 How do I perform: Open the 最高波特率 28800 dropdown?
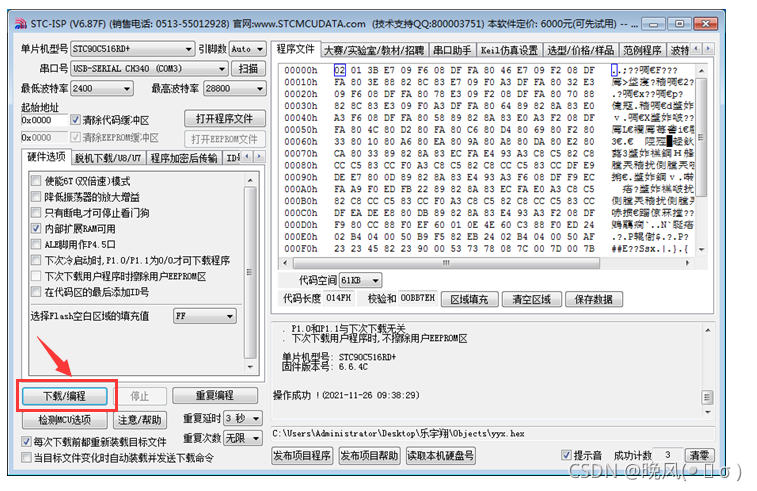coord(235,88)
